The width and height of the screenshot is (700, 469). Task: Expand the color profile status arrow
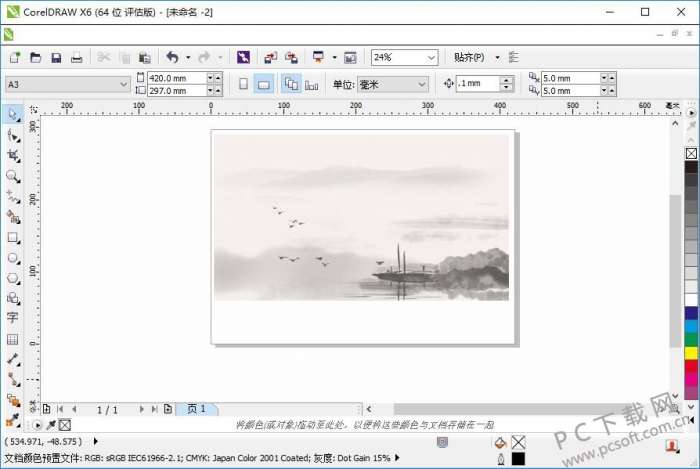click(397, 458)
